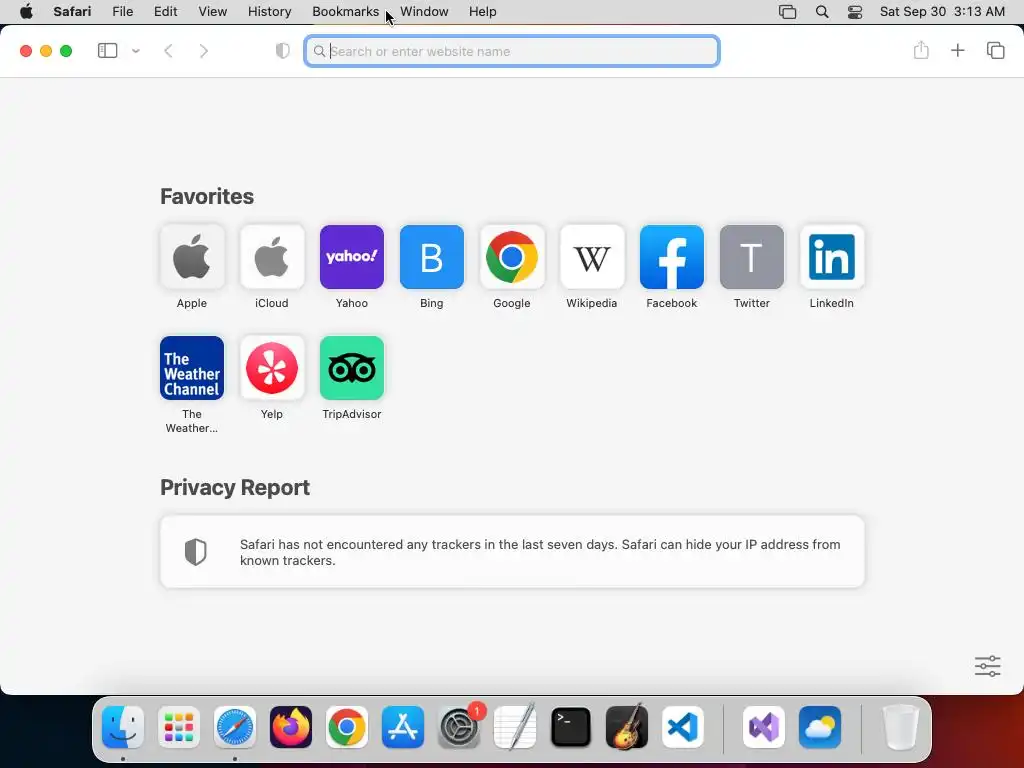Open a new tab with plus button
This screenshot has height=768, width=1024.
click(957, 50)
